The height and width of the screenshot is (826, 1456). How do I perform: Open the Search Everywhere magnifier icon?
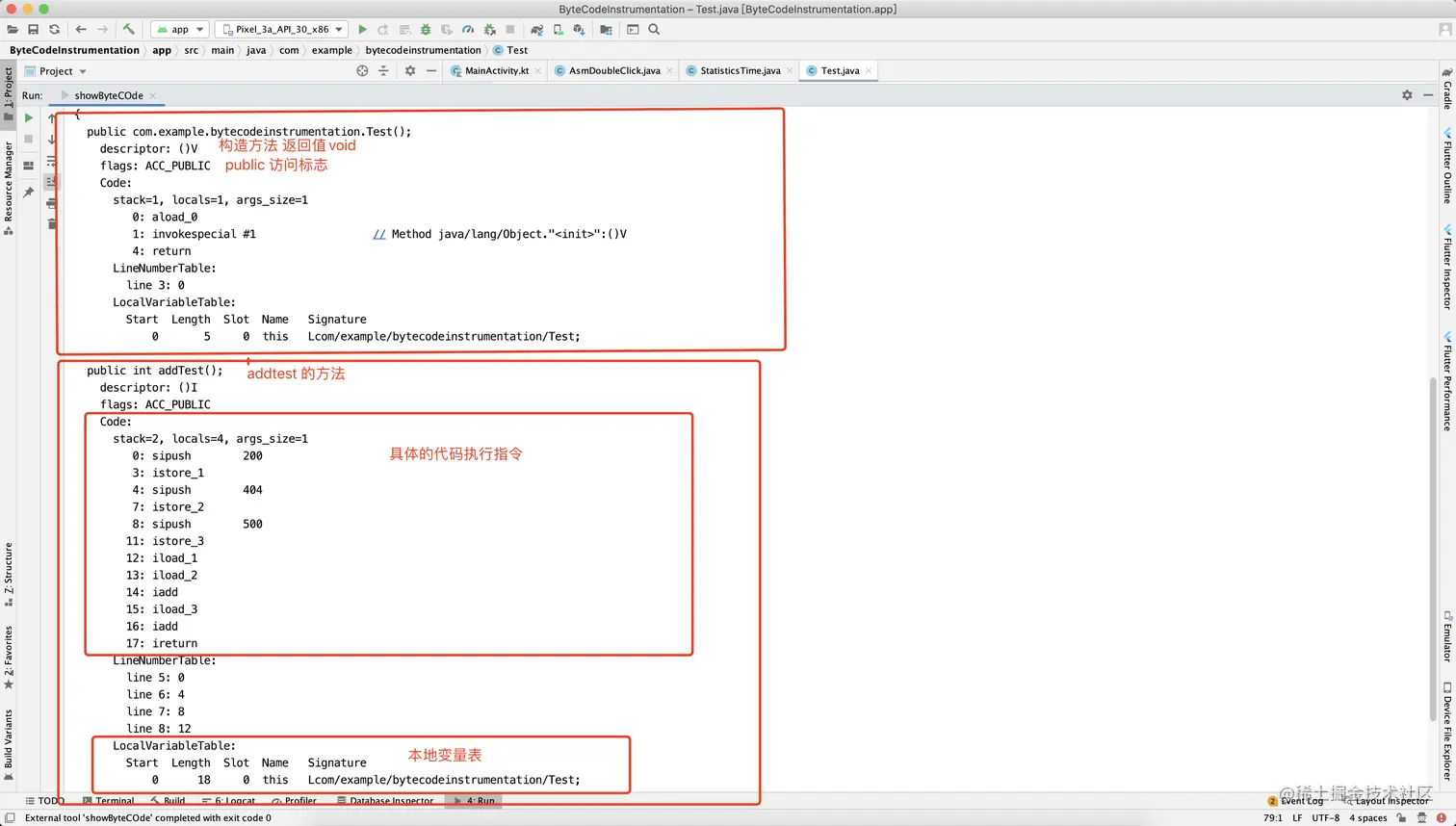pos(654,30)
